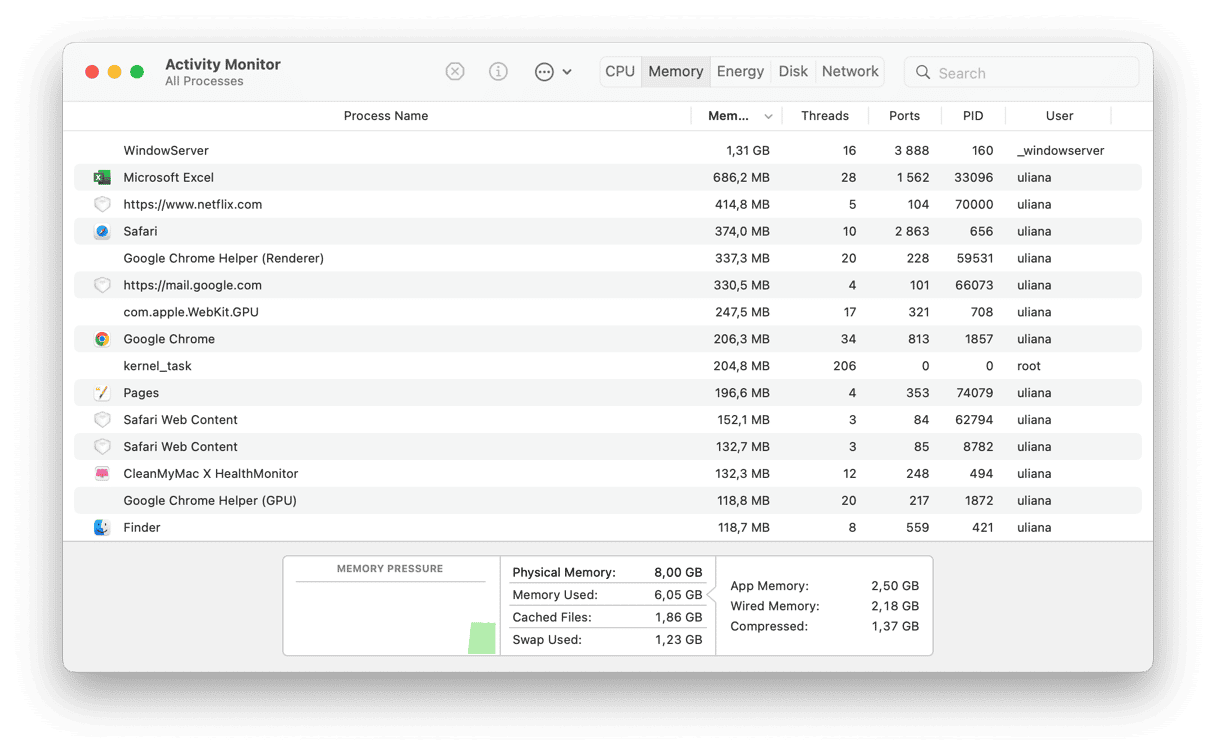The image size is (1216, 755).
Task: Show the Network tab
Action: click(850, 72)
